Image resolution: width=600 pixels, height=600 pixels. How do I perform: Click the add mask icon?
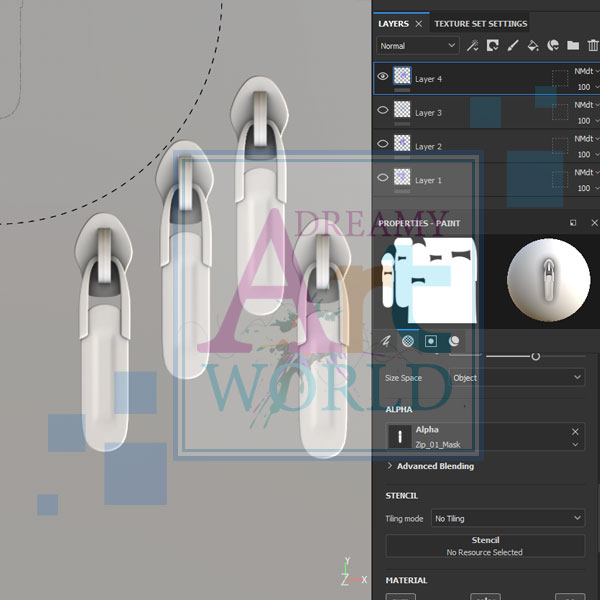click(493, 46)
